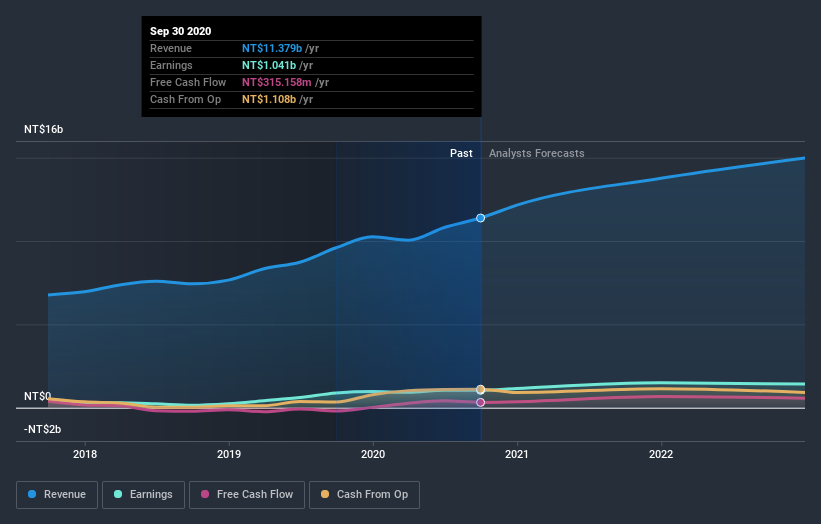Click the 2020 x-axis label
The width and height of the screenshot is (821, 524).
click(x=373, y=454)
